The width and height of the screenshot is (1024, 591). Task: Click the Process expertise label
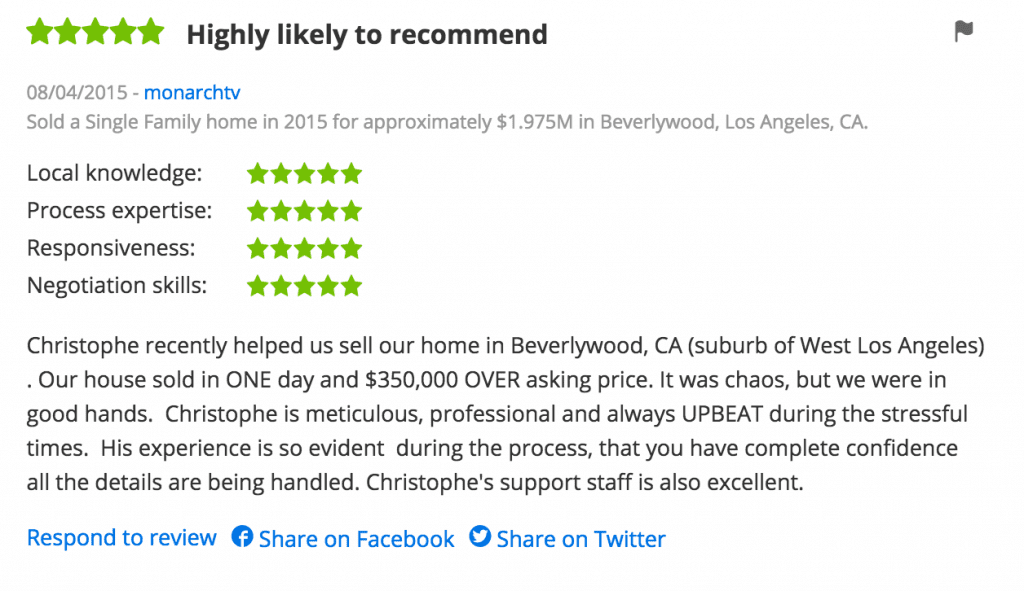click(x=119, y=211)
